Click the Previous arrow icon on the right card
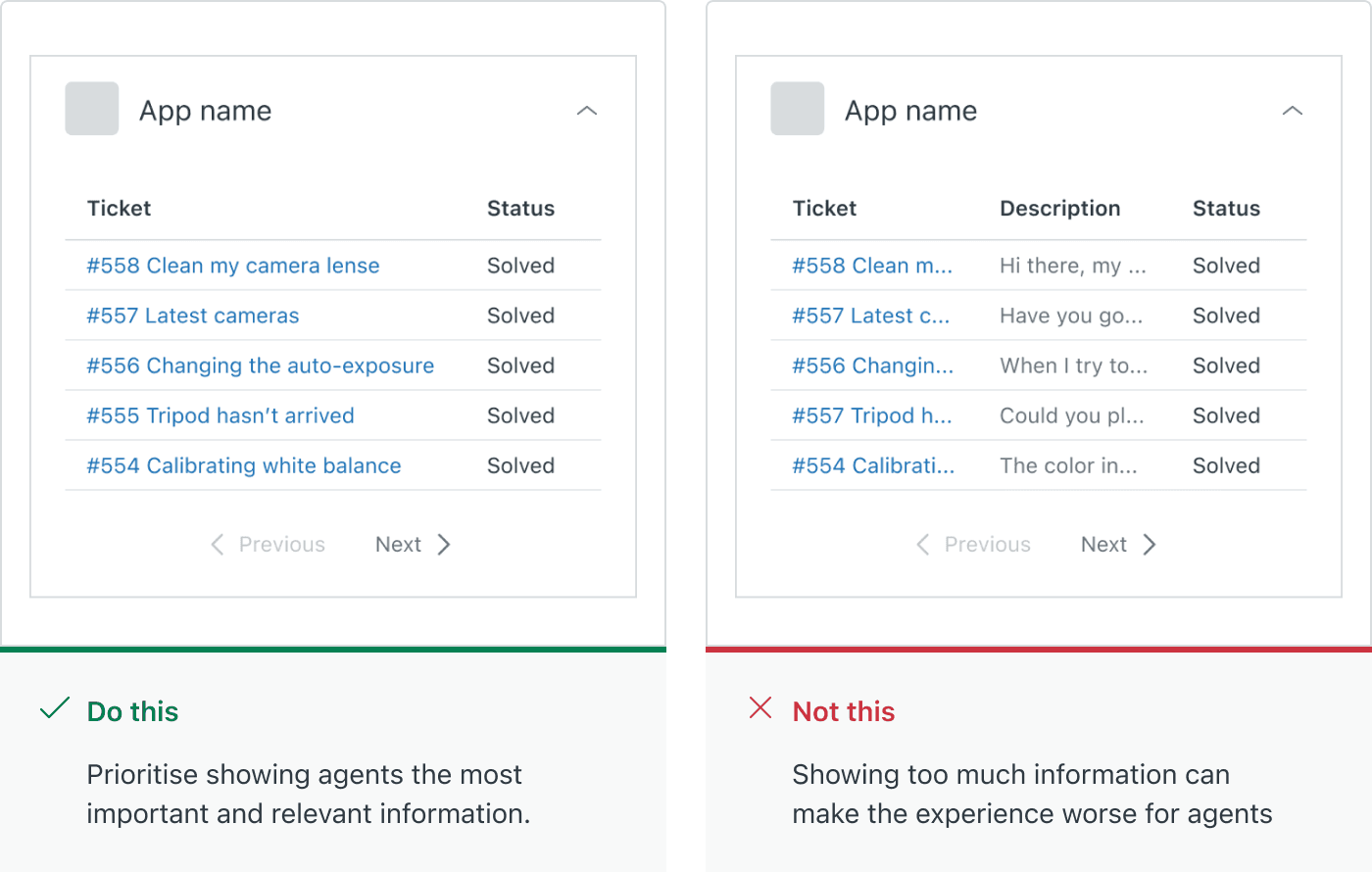The width and height of the screenshot is (1372, 872). 922,544
